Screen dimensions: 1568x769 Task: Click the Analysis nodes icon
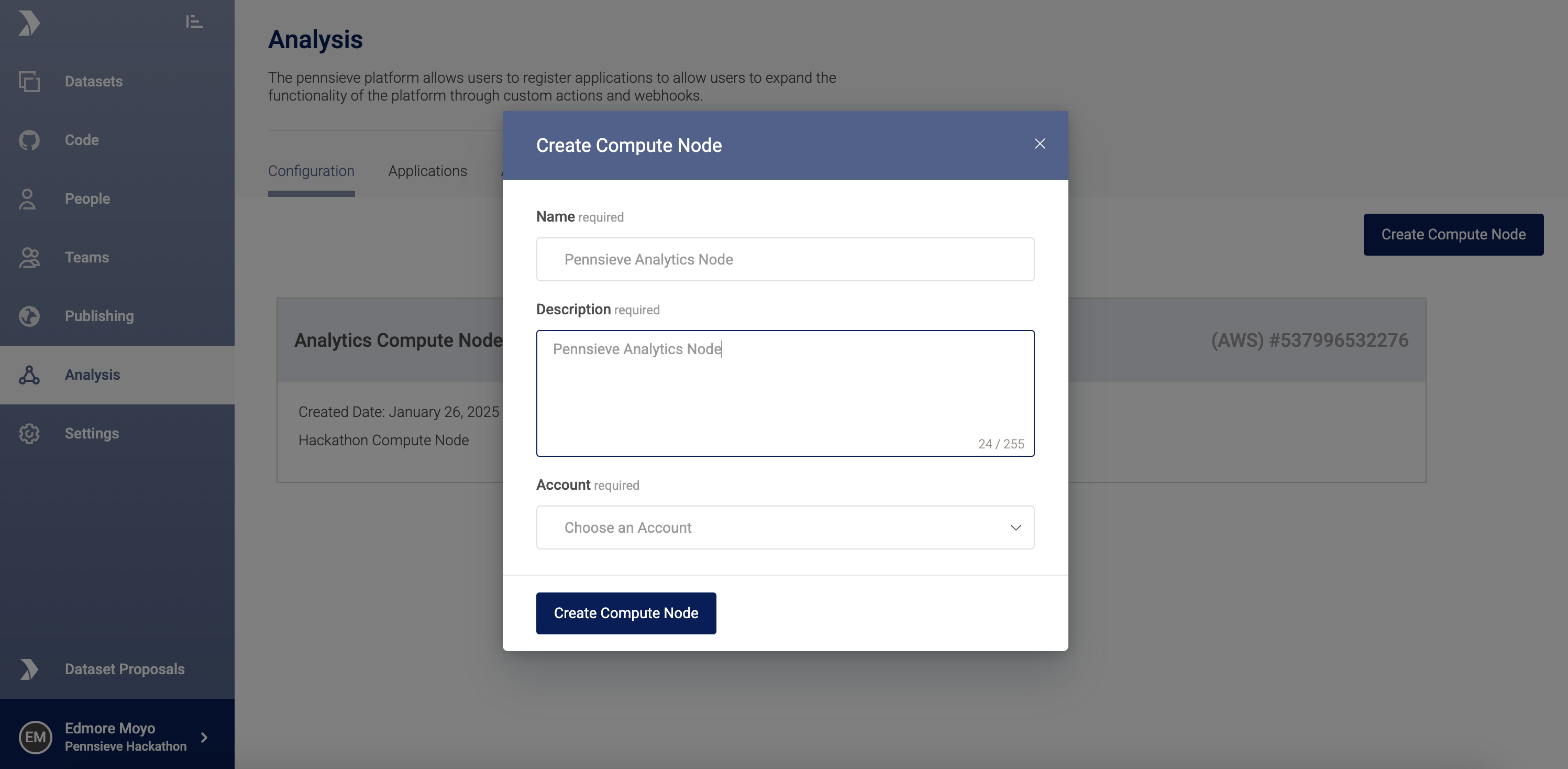point(29,375)
